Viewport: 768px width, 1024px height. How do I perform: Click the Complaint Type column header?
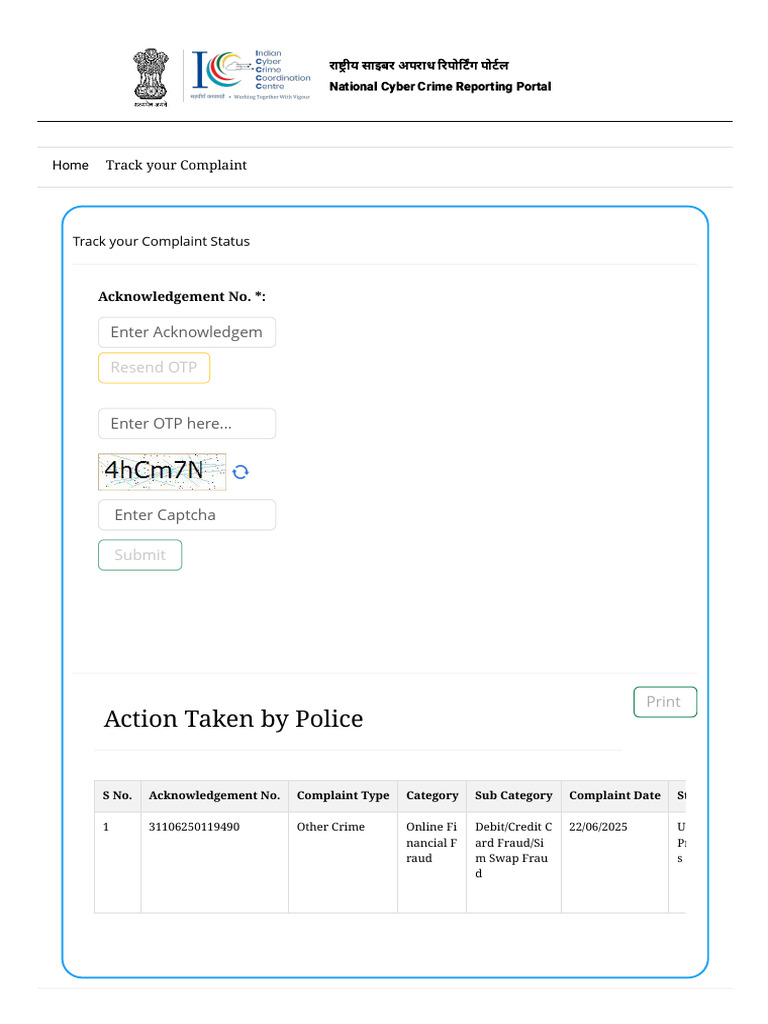coord(343,795)
